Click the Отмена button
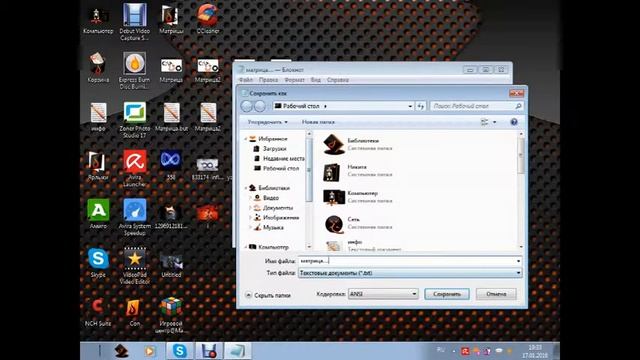The height and width of the screenshot is (360, 640). [x=496, y=294]
